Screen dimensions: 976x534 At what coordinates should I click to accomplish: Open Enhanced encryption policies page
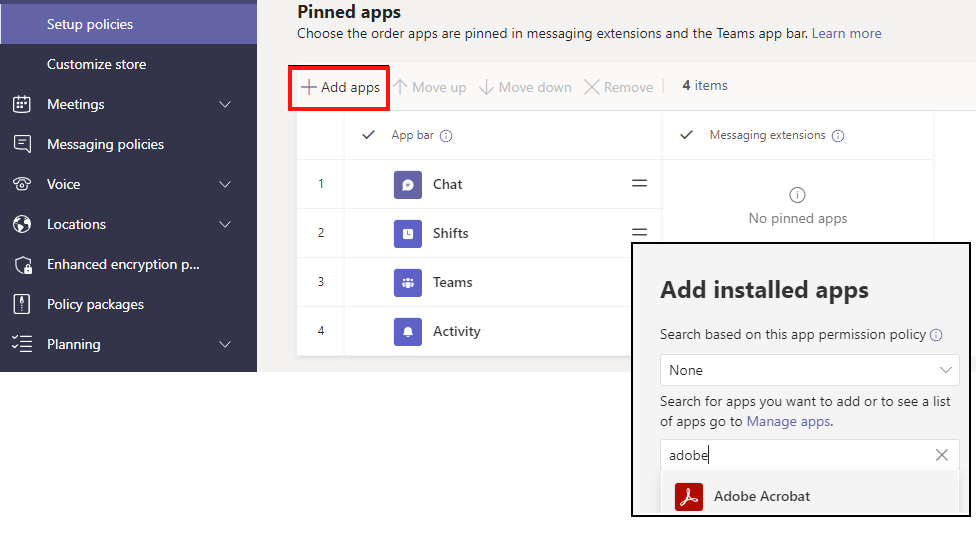coord(123,265)
